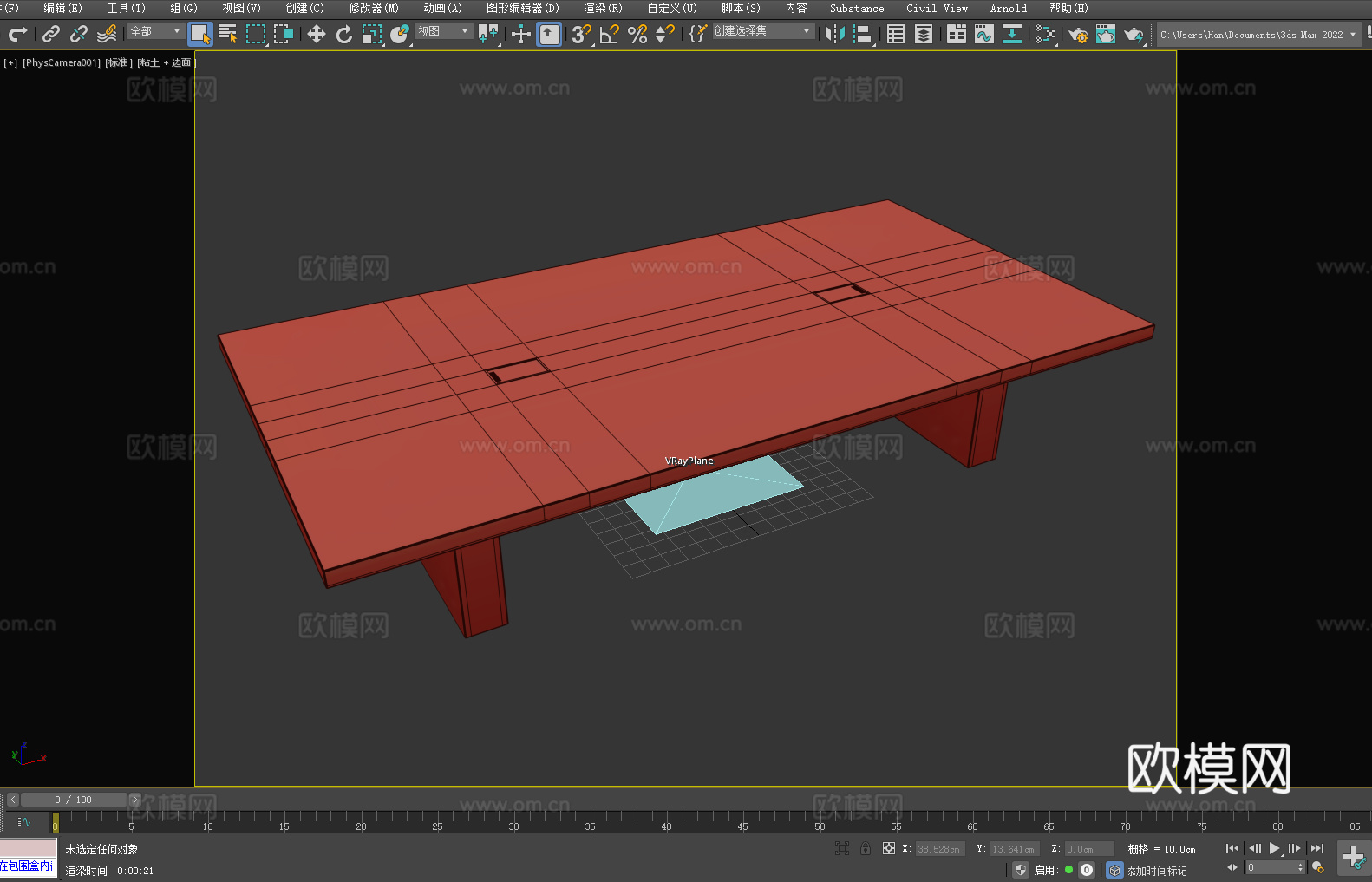1372x882 pixels.
Task: Click the icon right of Curve Editor
Action: pyautogui.click(x=1012, y=34)
